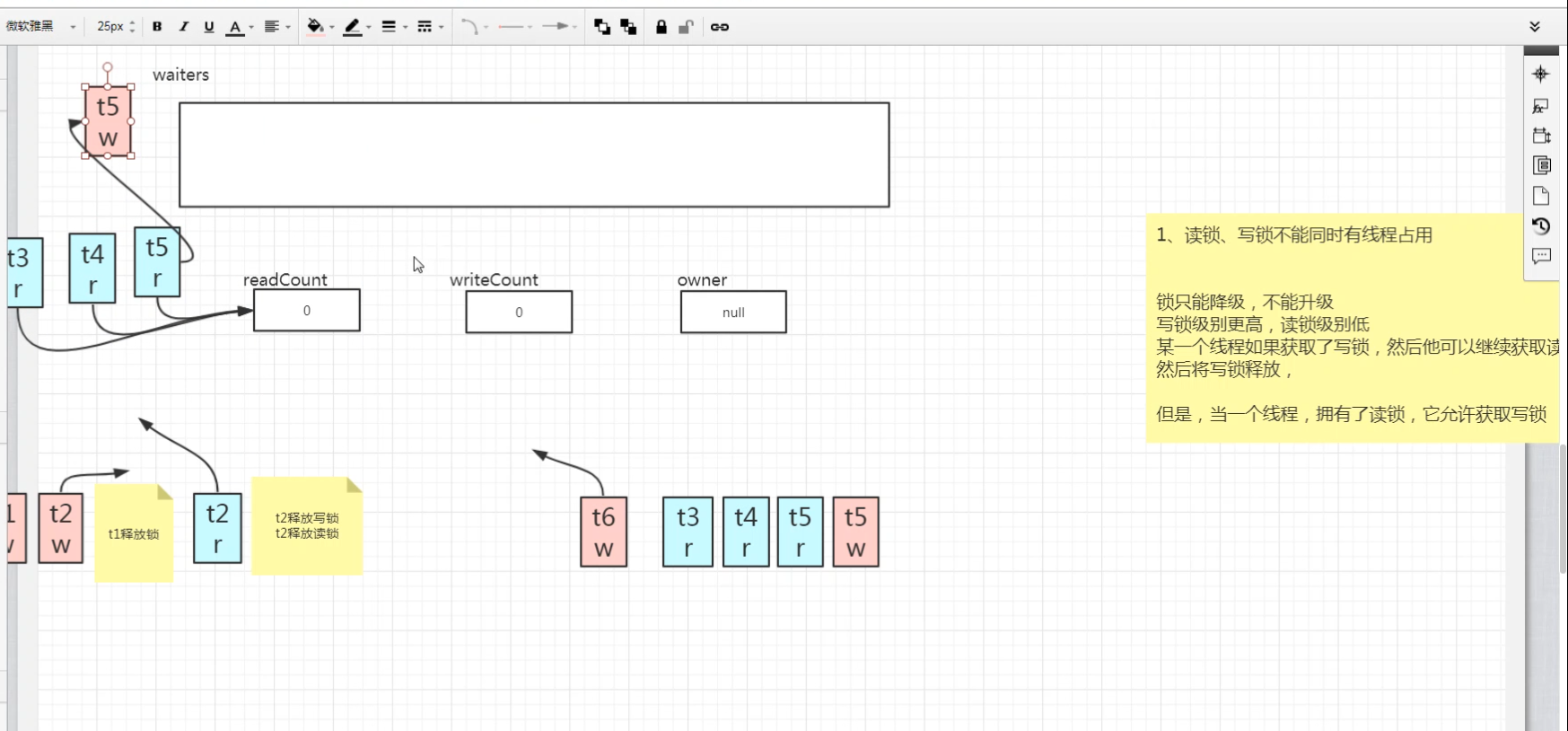Click the large yellow sticky note about 读锁、写锁
1568x731 pixels.
click(1353, 328)
